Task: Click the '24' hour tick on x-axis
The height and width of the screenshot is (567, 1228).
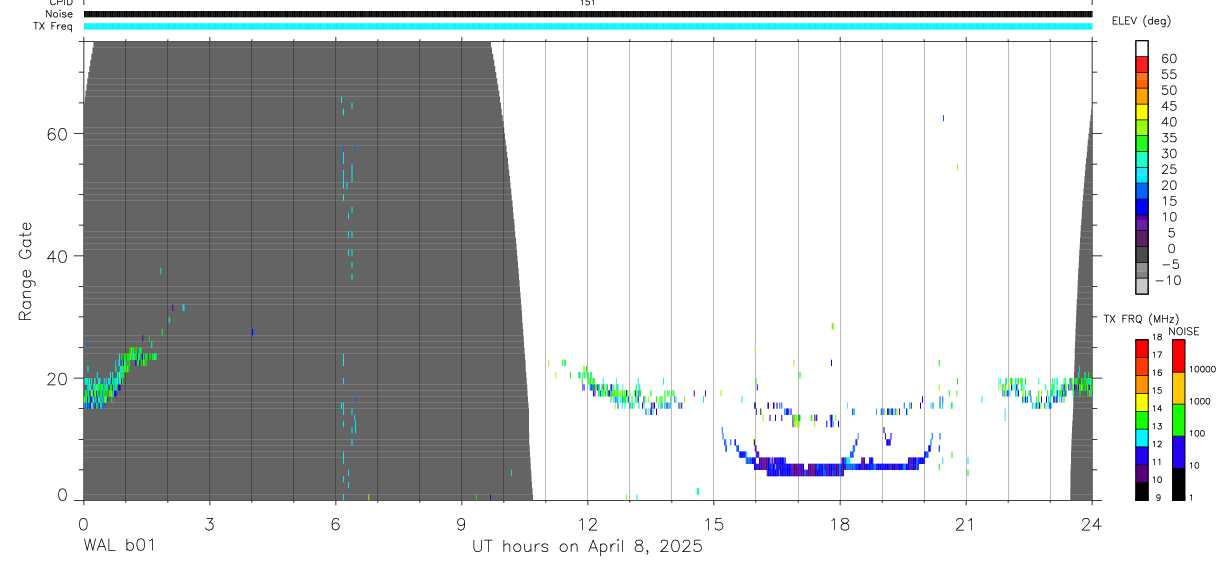Action: (1091, 524)
